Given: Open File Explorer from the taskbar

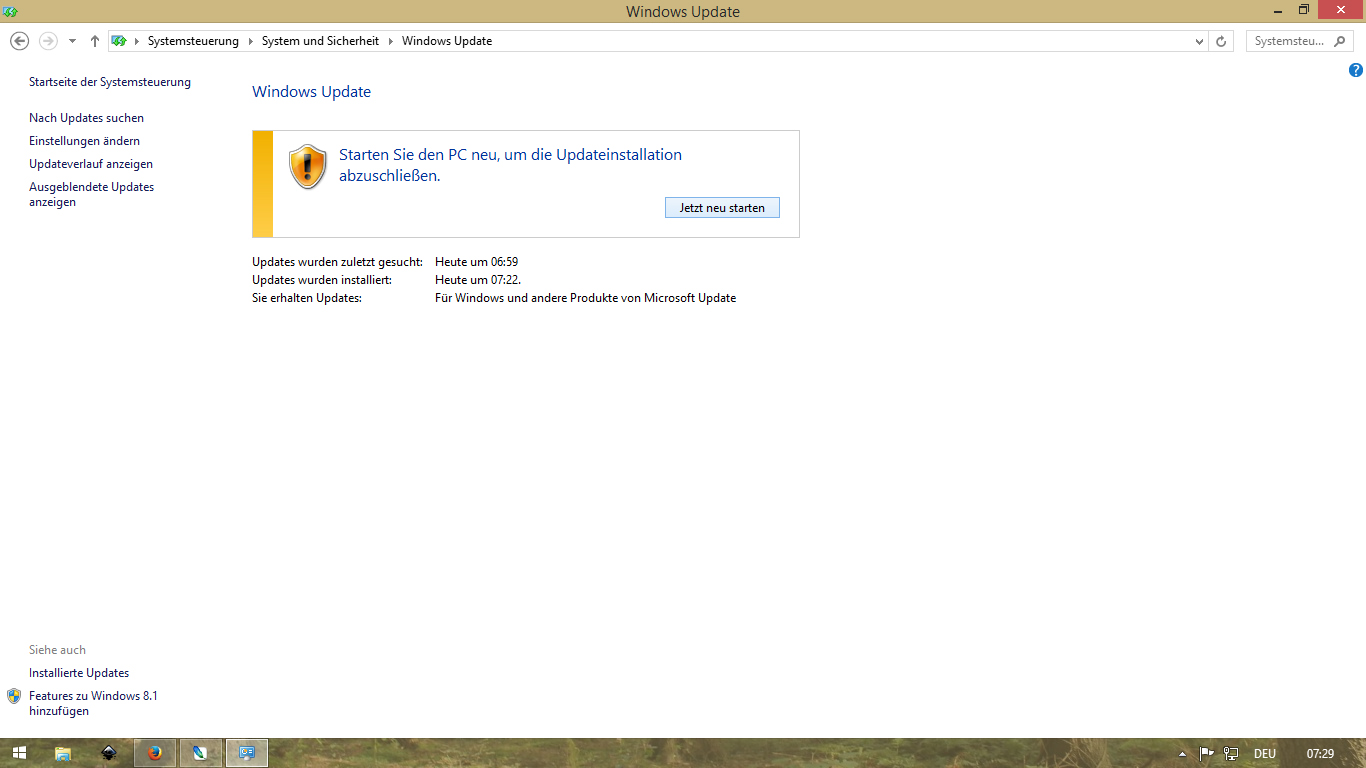Looking at the screenshot, I should click(x=62, y=753).
